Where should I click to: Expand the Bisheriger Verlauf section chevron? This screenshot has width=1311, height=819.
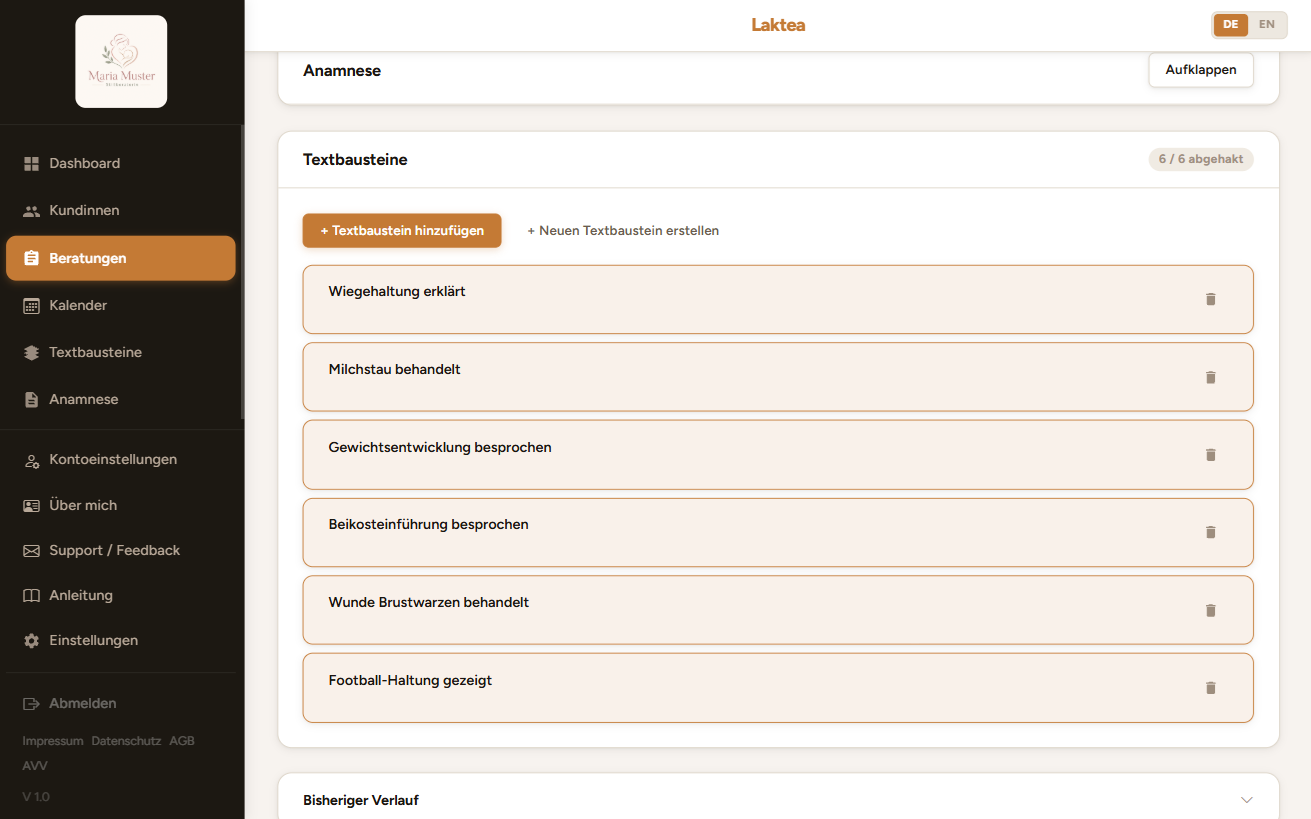[x=1246, y=800]
